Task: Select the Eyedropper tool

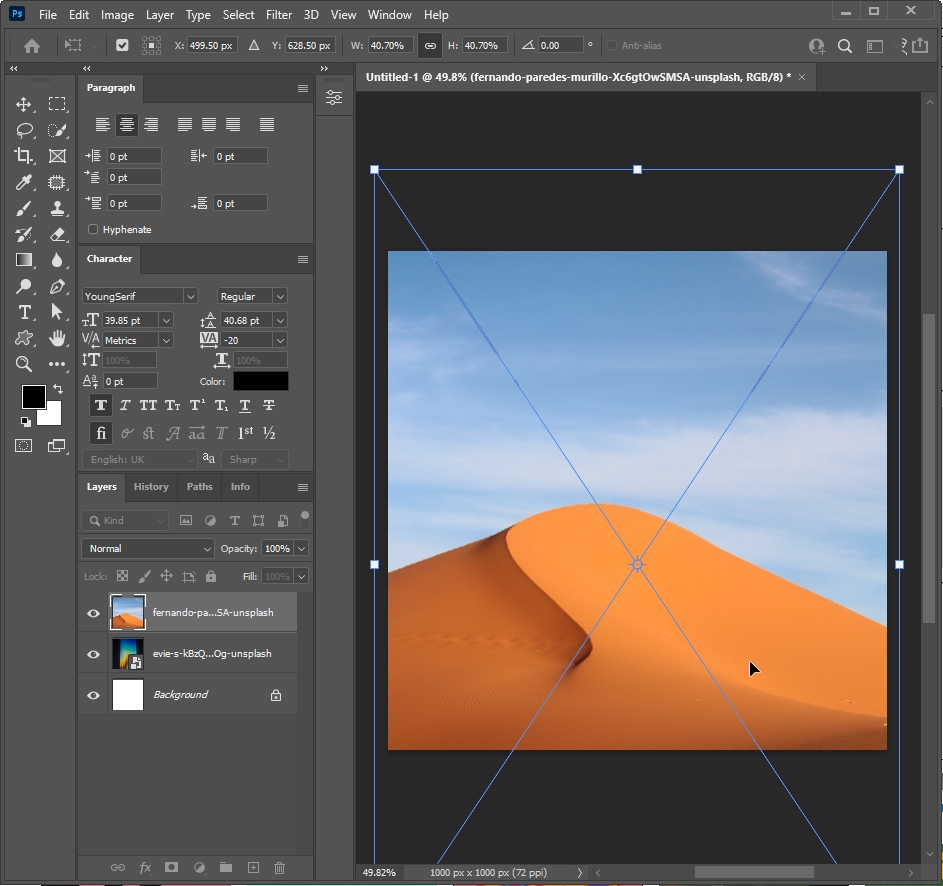Action: point(23,182)
